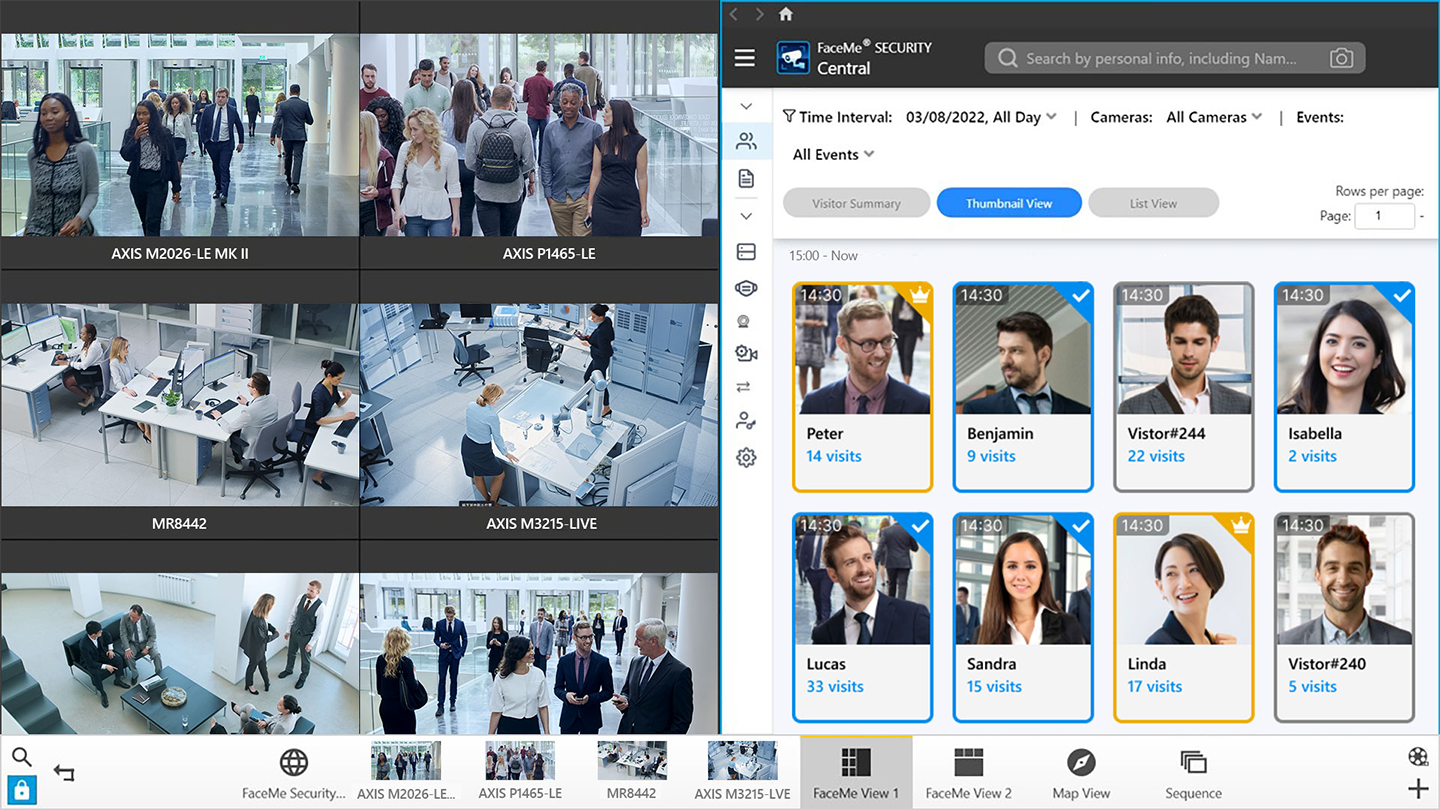Open the people visitors sidebar icon
Image resolution: width=1440 pixels, height=810 pixels.
pyautogui.click(x=746, y=142)
